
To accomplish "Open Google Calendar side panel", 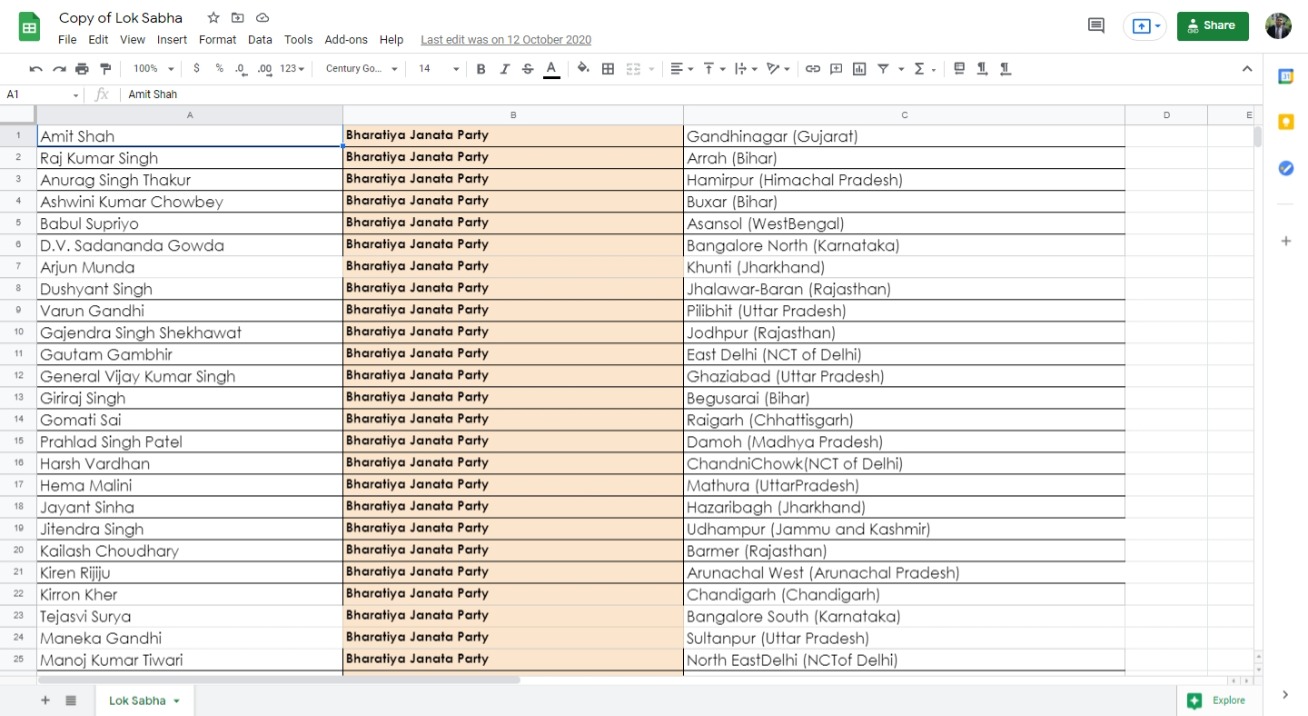I will [1286, 77].
